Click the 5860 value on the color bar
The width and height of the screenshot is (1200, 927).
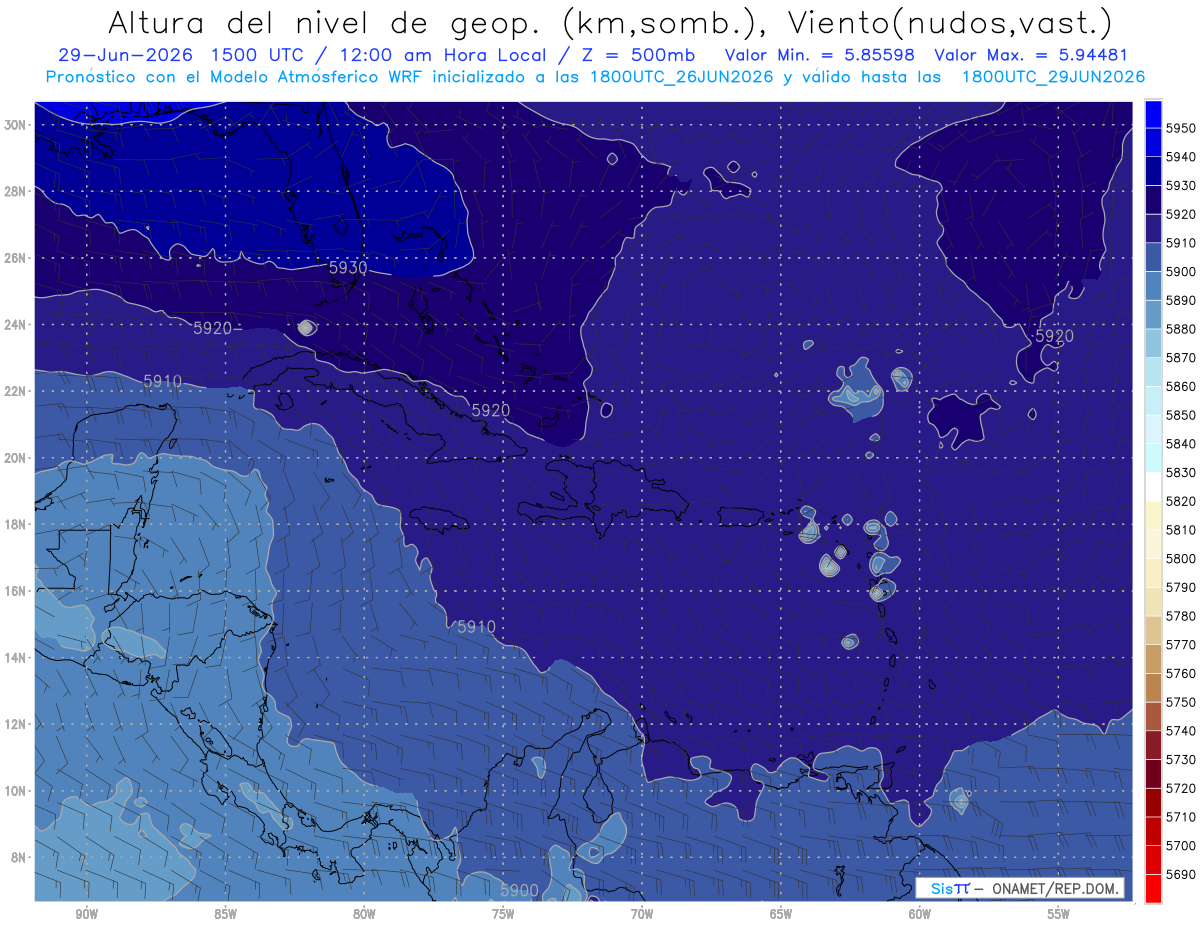point(1181,386)
